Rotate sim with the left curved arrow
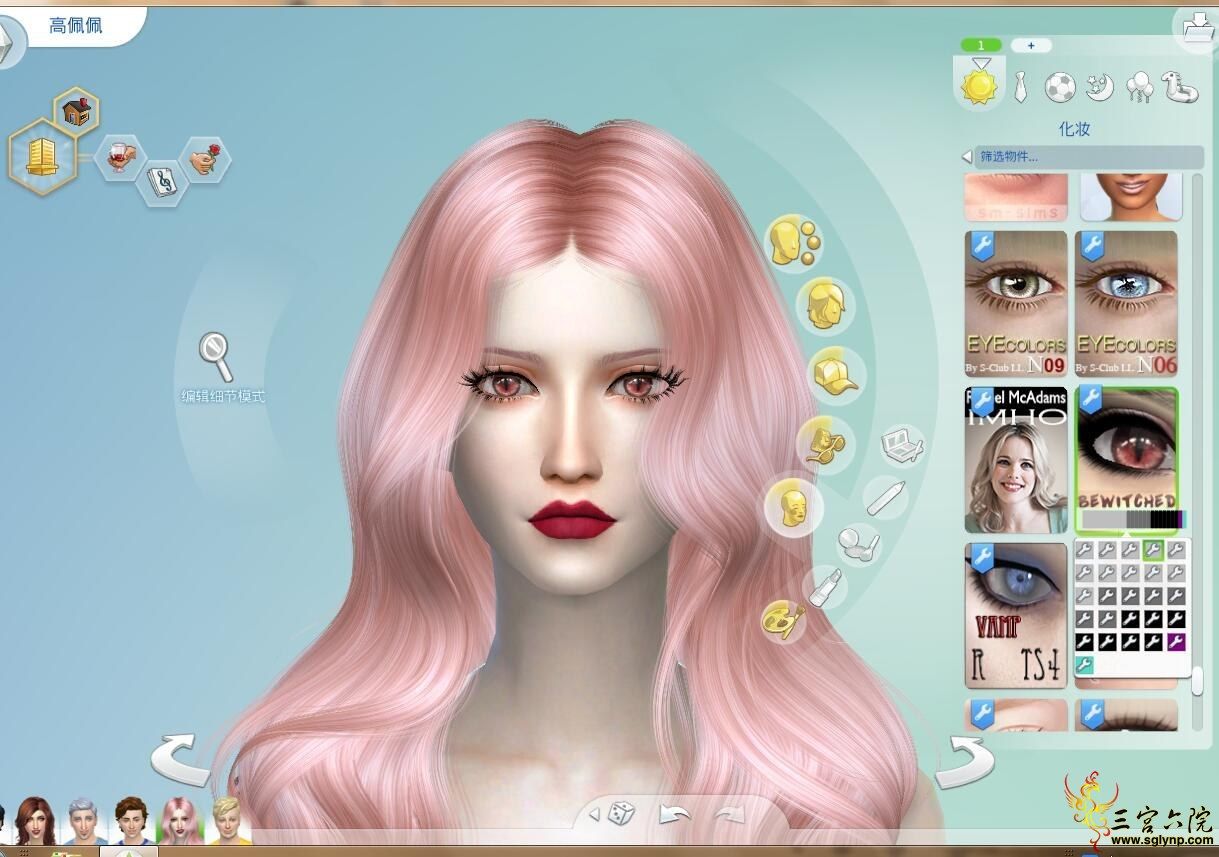This screenshot has width=1219, height=857. 182,759
